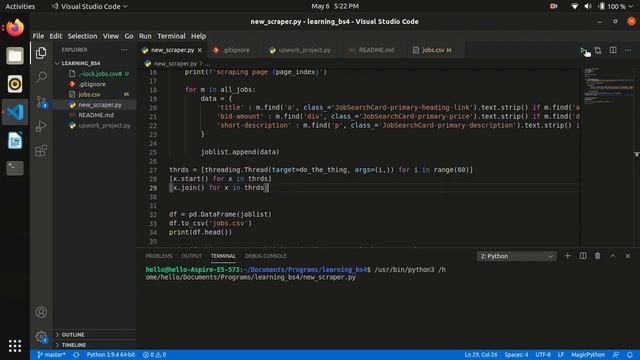Viewport: 640px width, 360px height.
Task: Close the terminal panel
Action: point(628,256)
